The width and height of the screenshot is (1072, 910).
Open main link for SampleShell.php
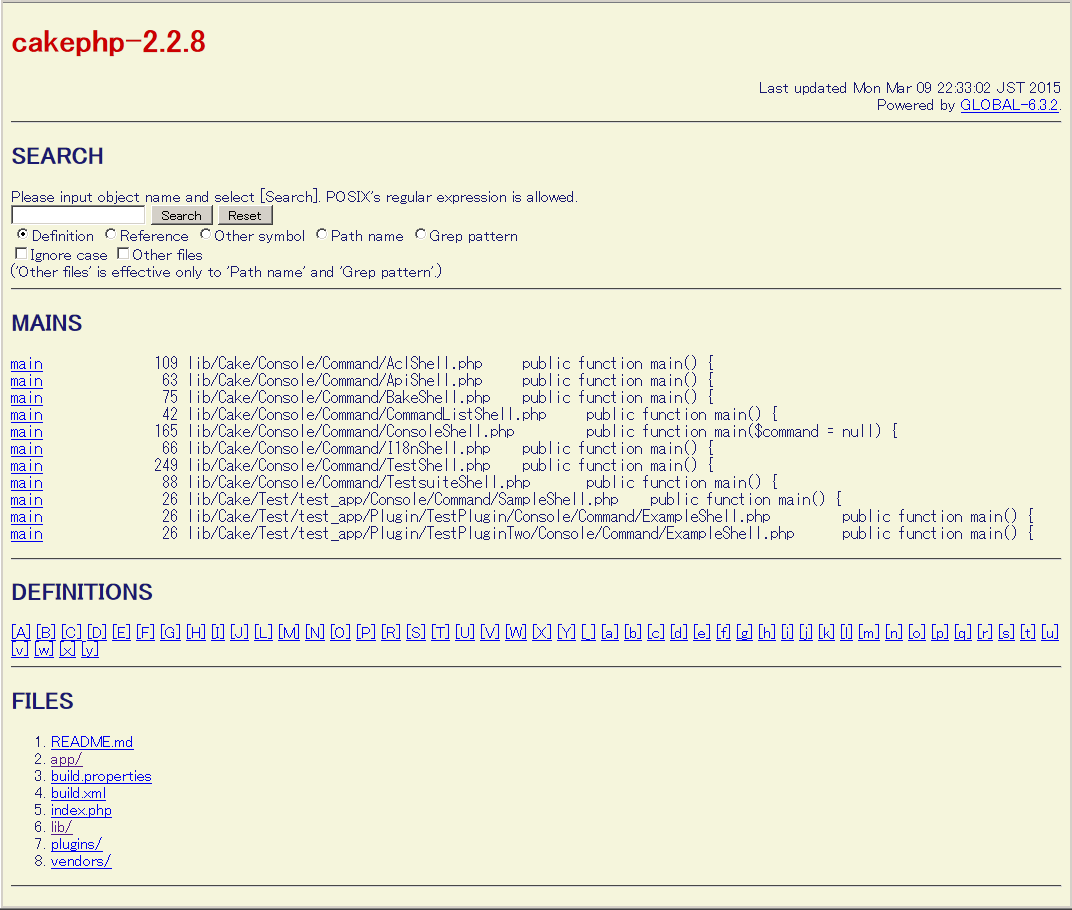[x=27, y=500]
